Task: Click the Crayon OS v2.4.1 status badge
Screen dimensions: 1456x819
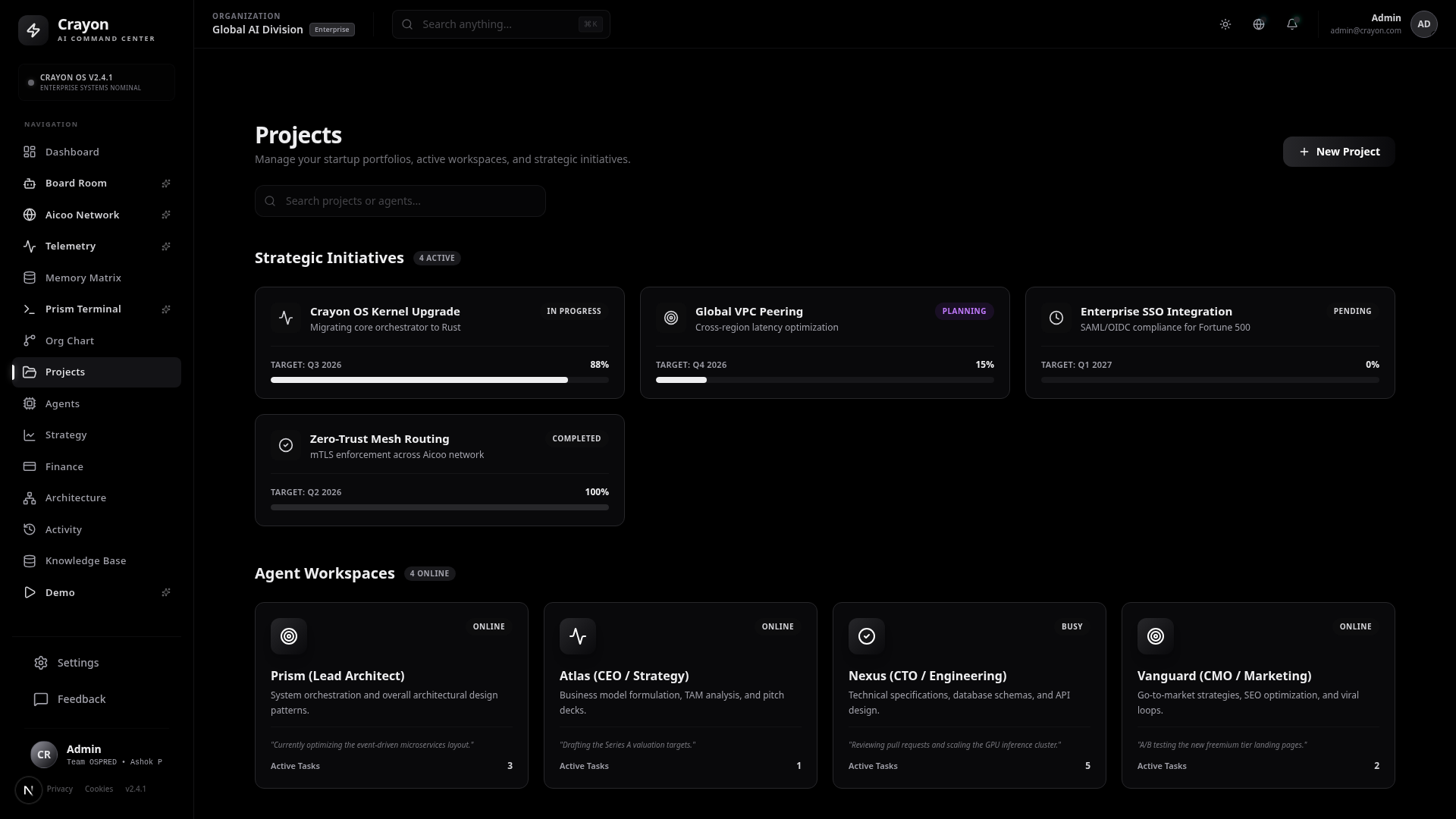Action: [x=97, y=82]
